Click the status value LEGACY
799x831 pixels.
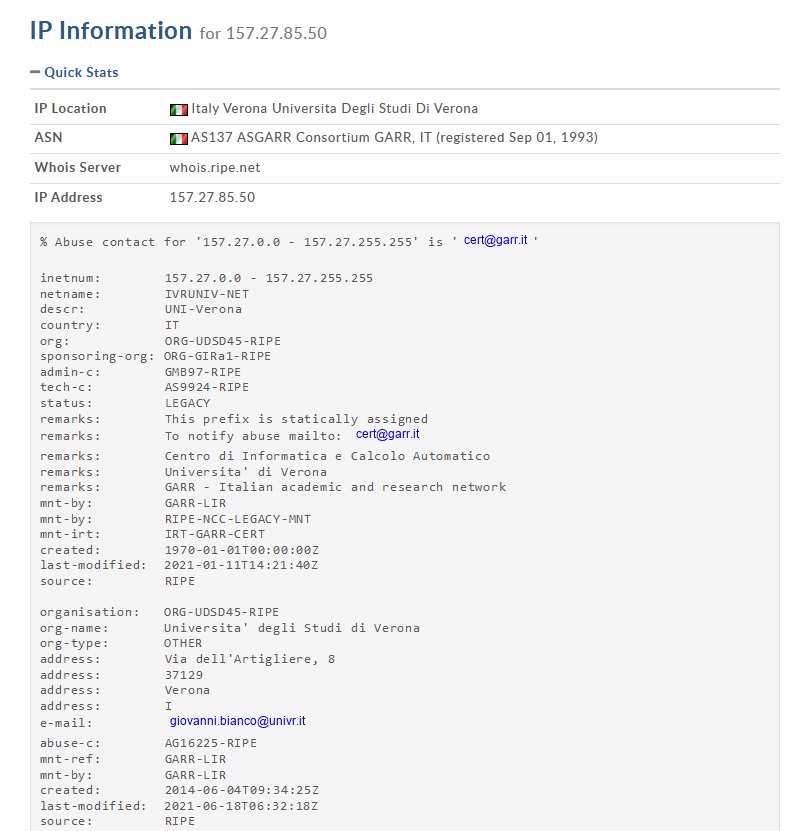(x=188, y=403)
